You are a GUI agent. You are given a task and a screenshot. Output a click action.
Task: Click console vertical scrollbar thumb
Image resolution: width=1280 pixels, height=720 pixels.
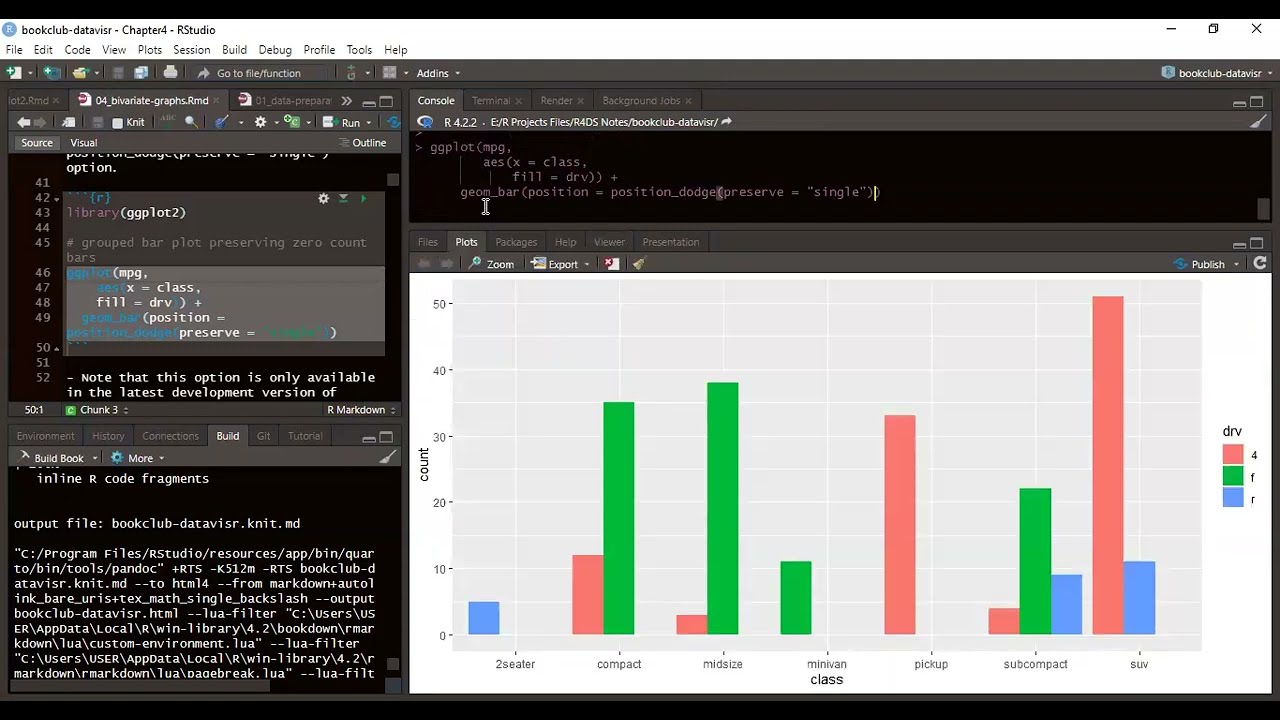1264,208
